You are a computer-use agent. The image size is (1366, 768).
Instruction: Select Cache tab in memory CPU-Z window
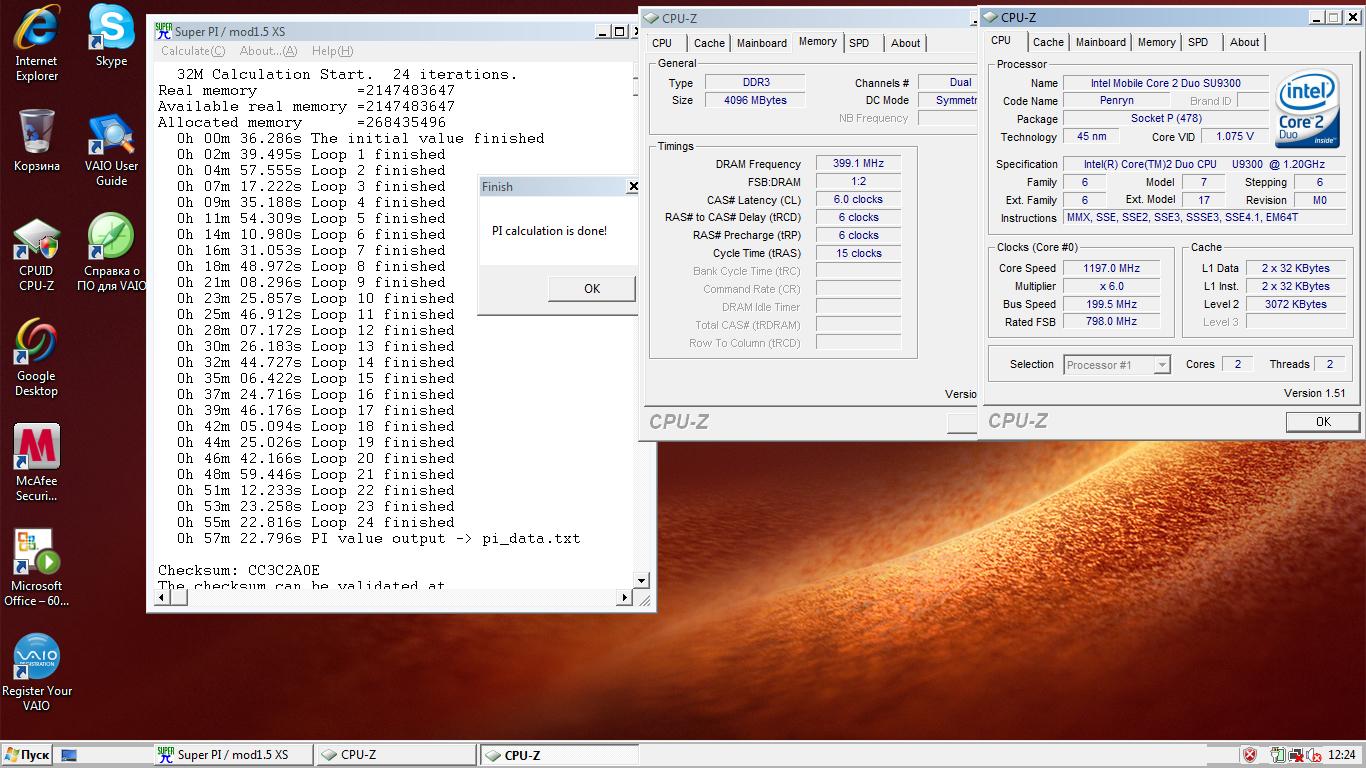[709, 43]
